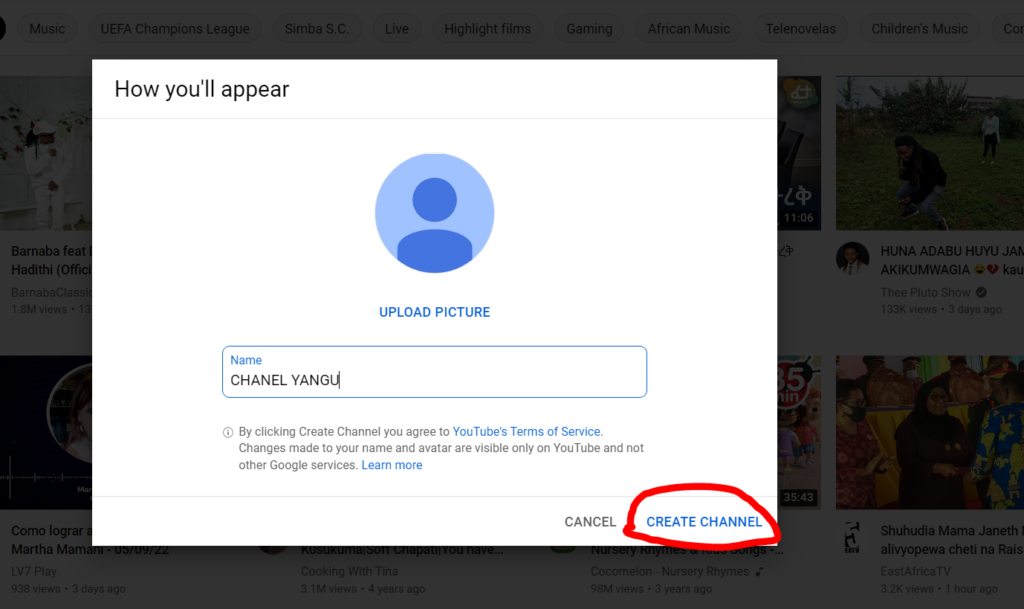Select the Highlight films chip
1024x609 pixels.
pyautogui.click(x=487, y=29)
